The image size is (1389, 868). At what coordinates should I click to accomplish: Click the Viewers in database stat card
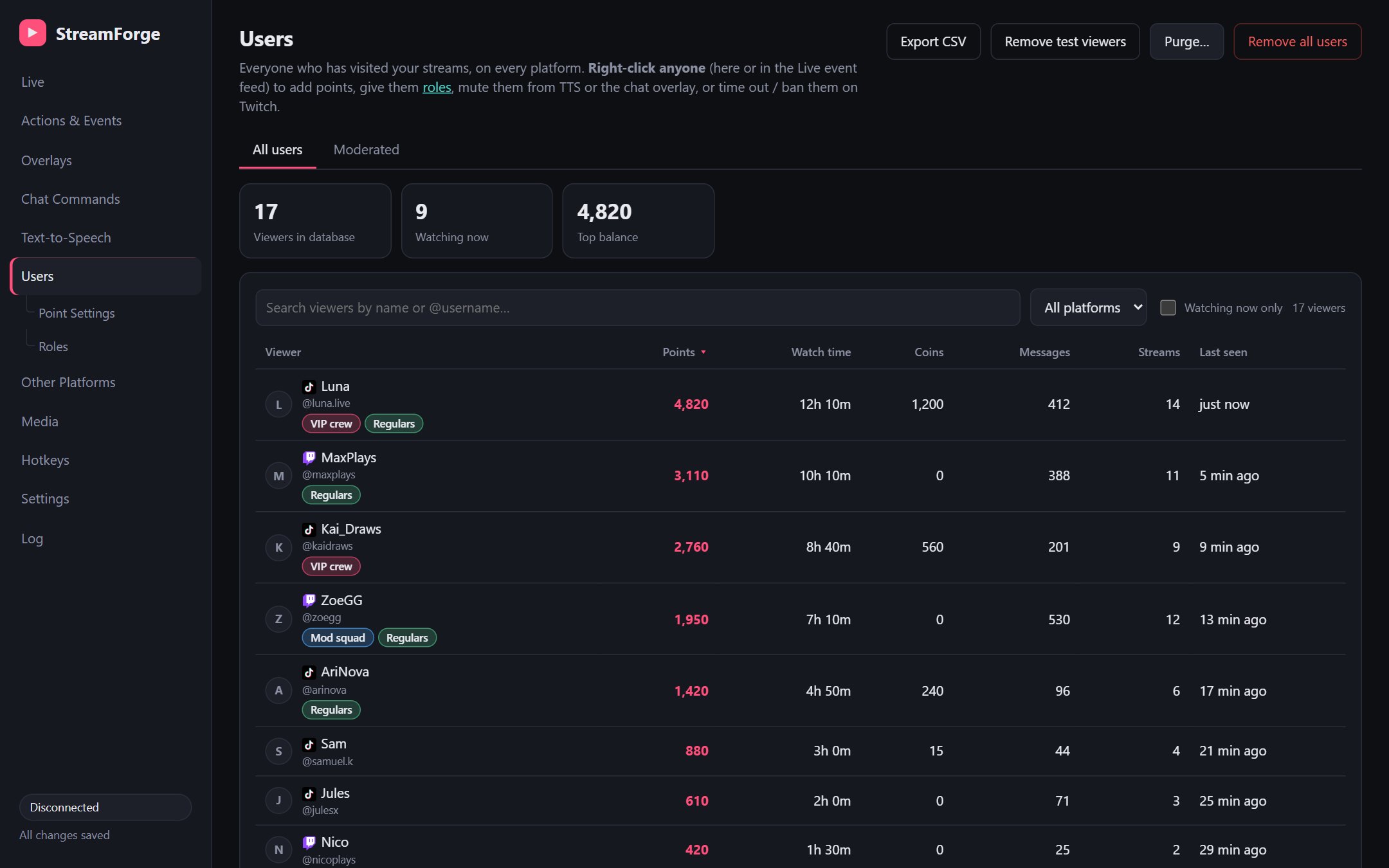315,221
